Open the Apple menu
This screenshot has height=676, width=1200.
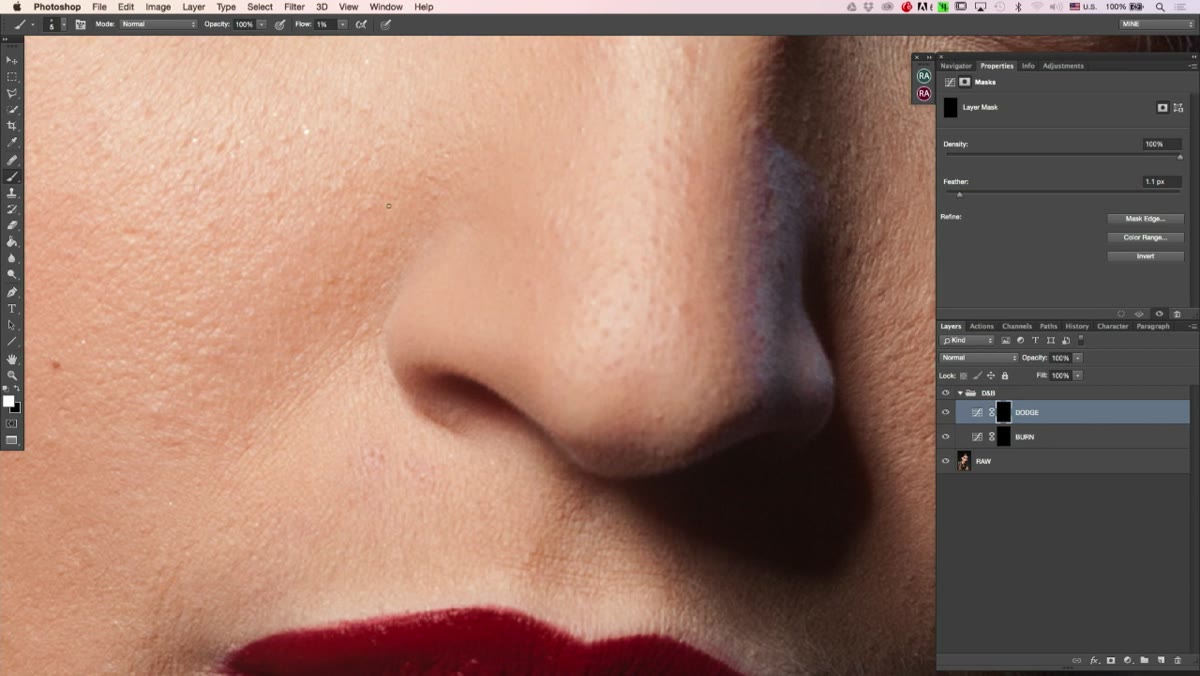click(16, 7)
